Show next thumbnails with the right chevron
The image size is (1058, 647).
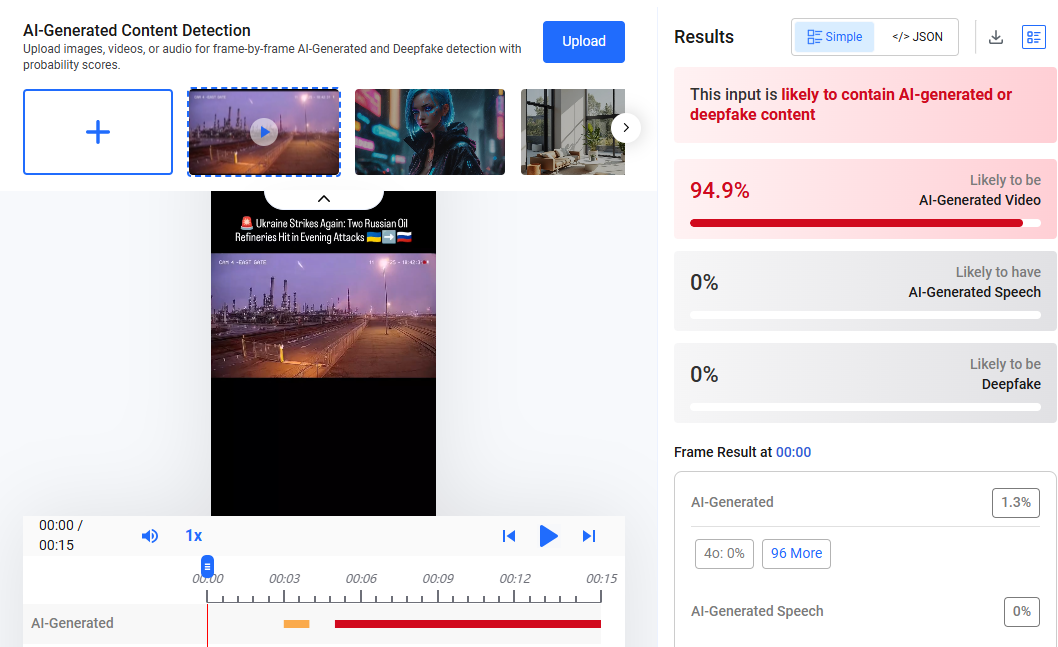point(625,128)
